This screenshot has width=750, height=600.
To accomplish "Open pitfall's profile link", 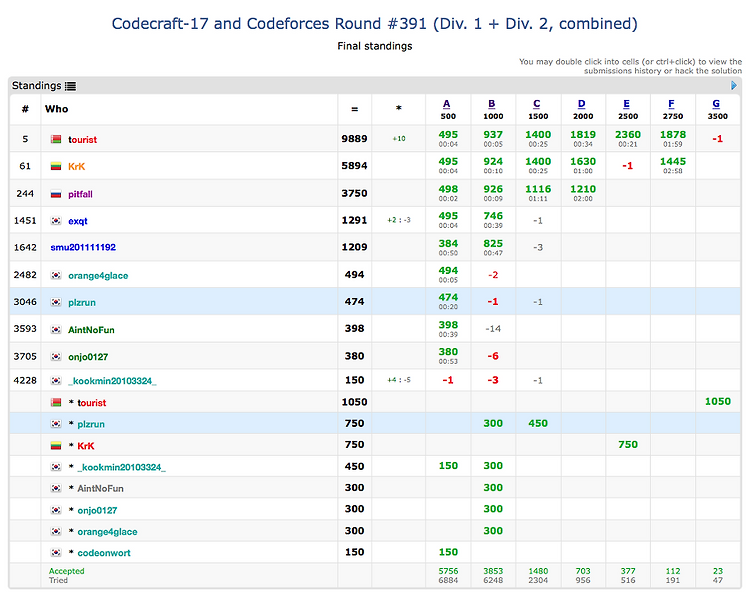I will click(x=80, y=194).
